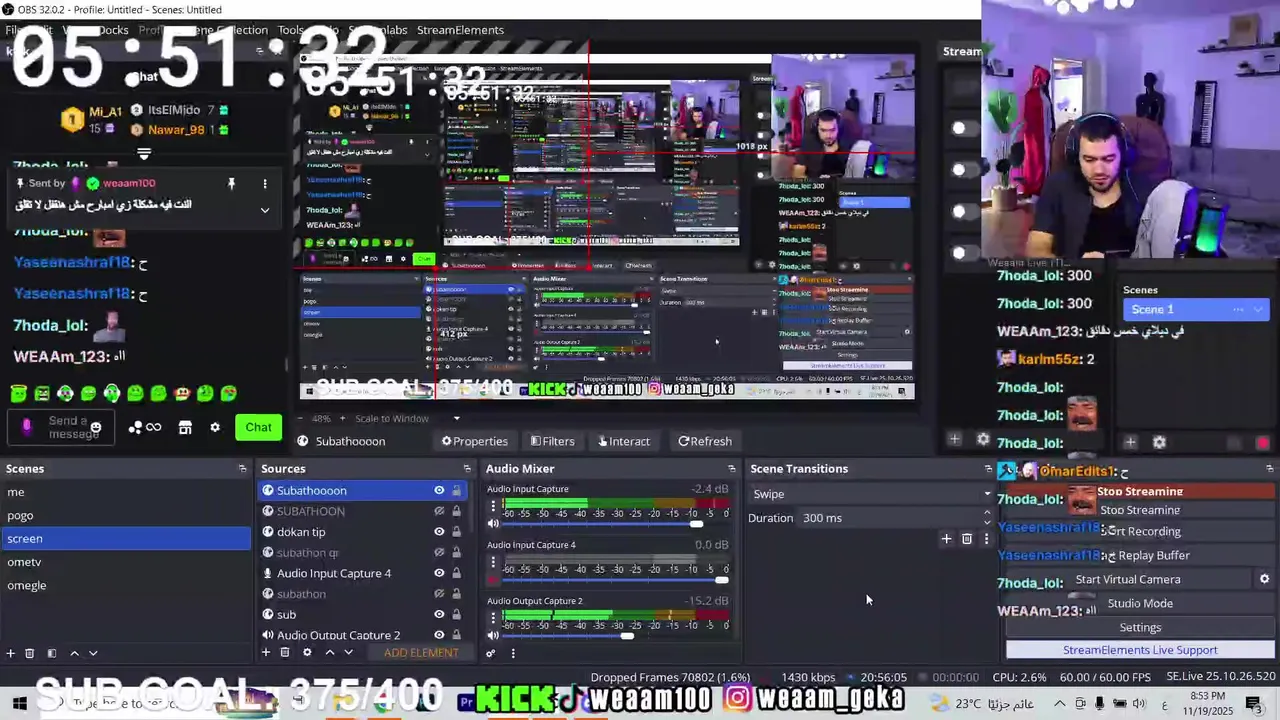Open source Filters button
Viewport: 1280px width, 720px height.
click(x=552, y=441)
